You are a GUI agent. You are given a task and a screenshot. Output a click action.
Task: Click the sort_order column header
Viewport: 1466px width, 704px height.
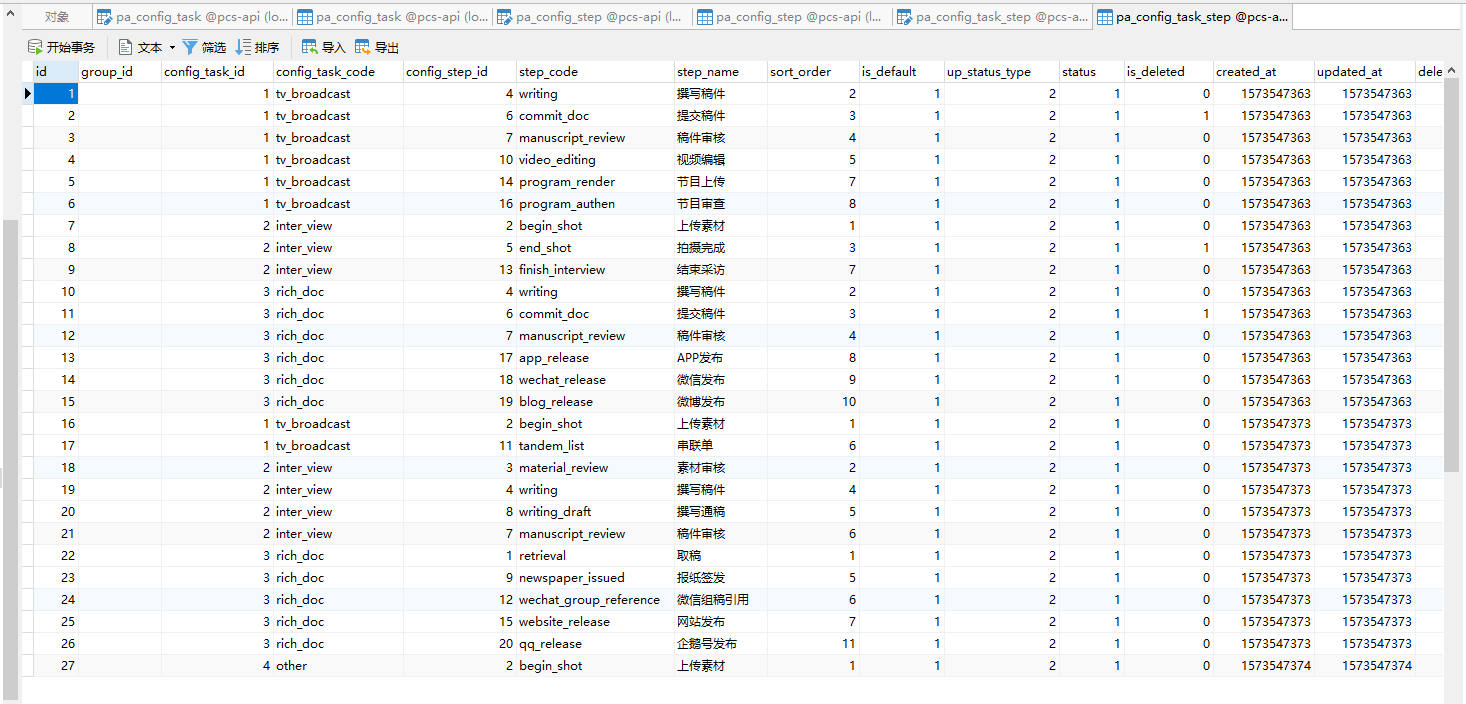813,72
